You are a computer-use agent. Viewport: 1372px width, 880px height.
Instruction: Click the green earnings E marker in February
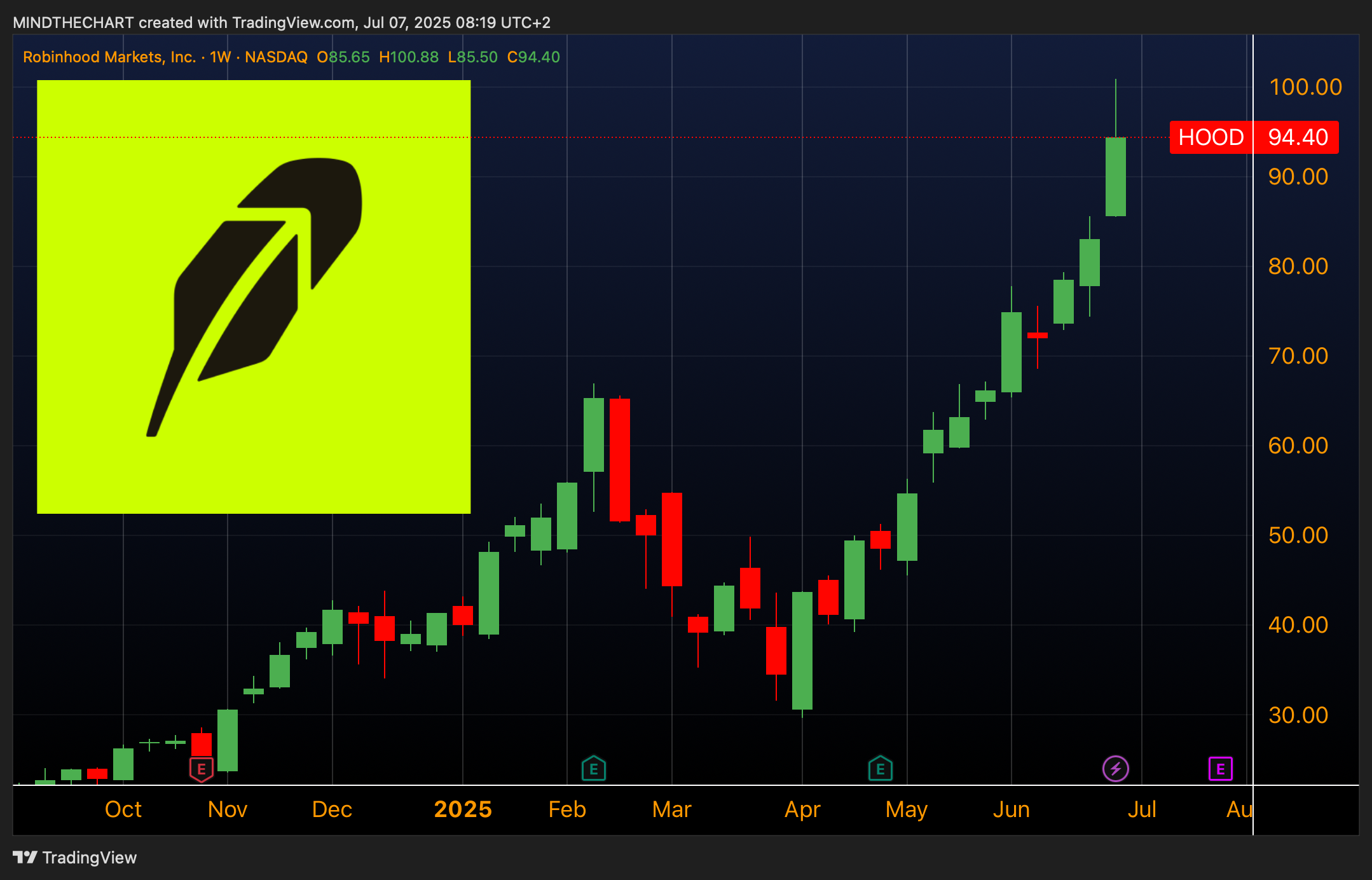tap(594, 768)
